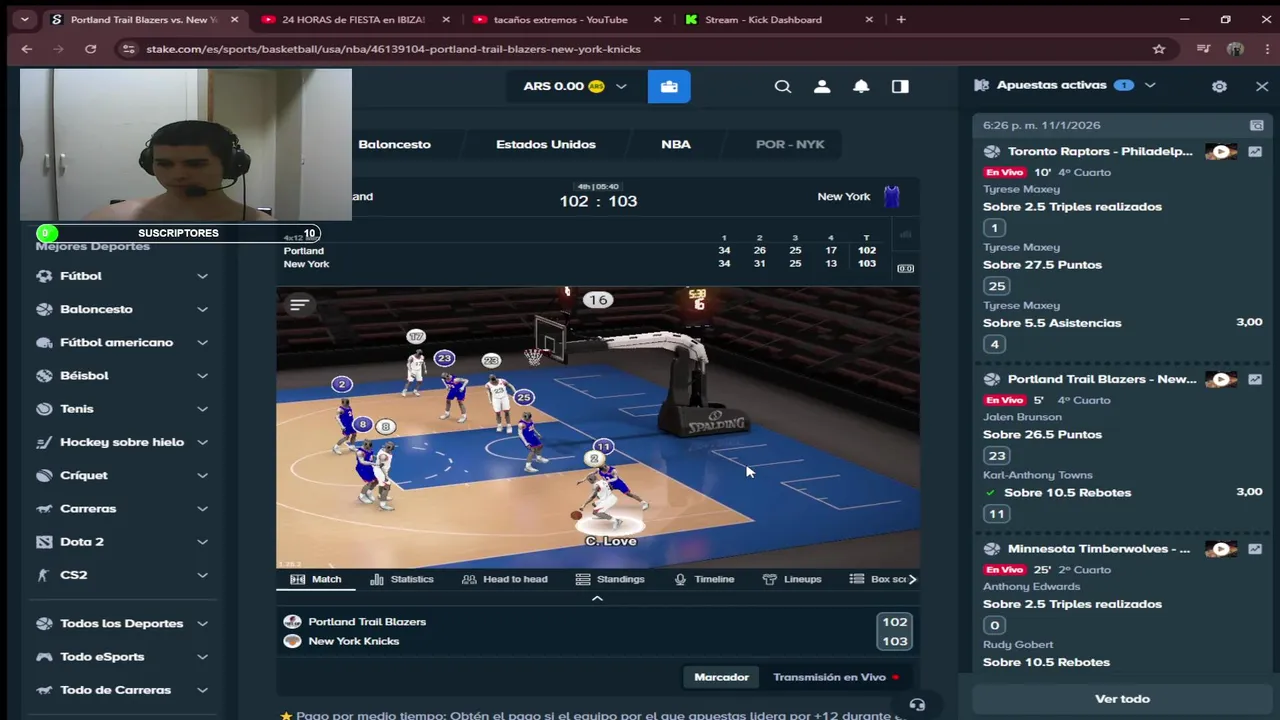The width and height of the screenshot is (1280, 720).
Task: Open the ARS 0.00 currency dropdown
Action: (x=574, y=86)
